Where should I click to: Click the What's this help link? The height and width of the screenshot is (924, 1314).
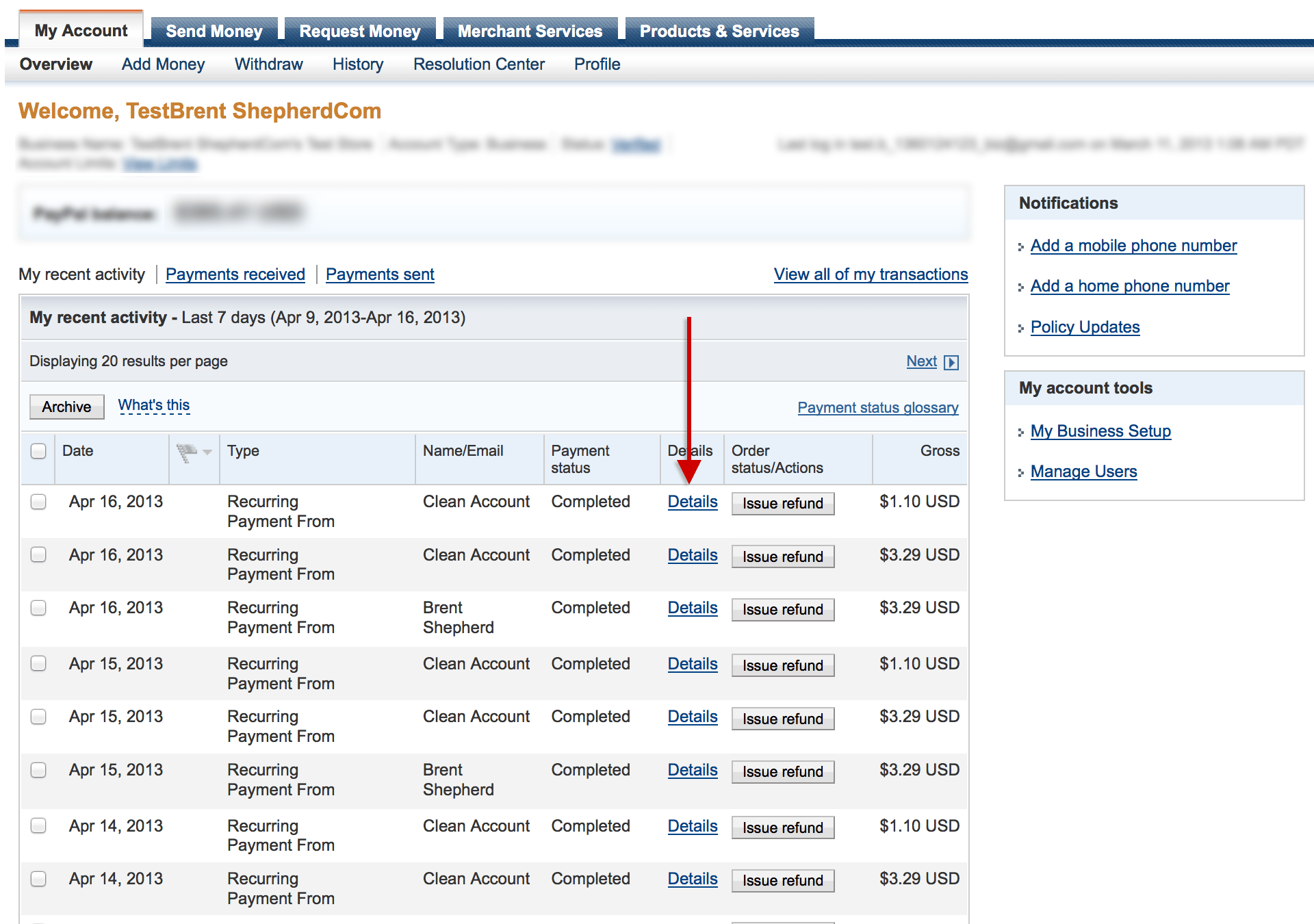[153, 405]
